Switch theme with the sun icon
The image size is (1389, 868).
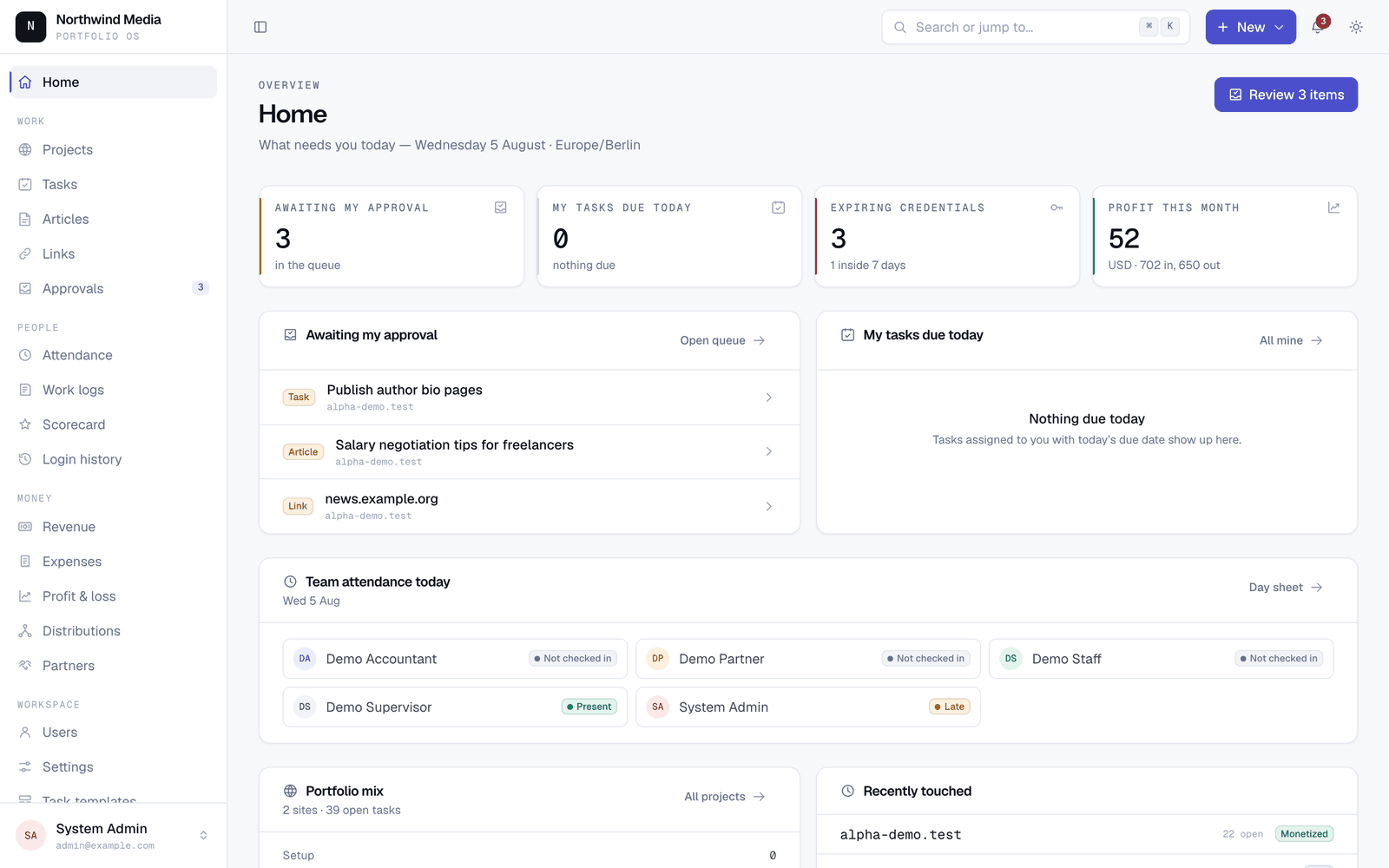pos(1356,27)
